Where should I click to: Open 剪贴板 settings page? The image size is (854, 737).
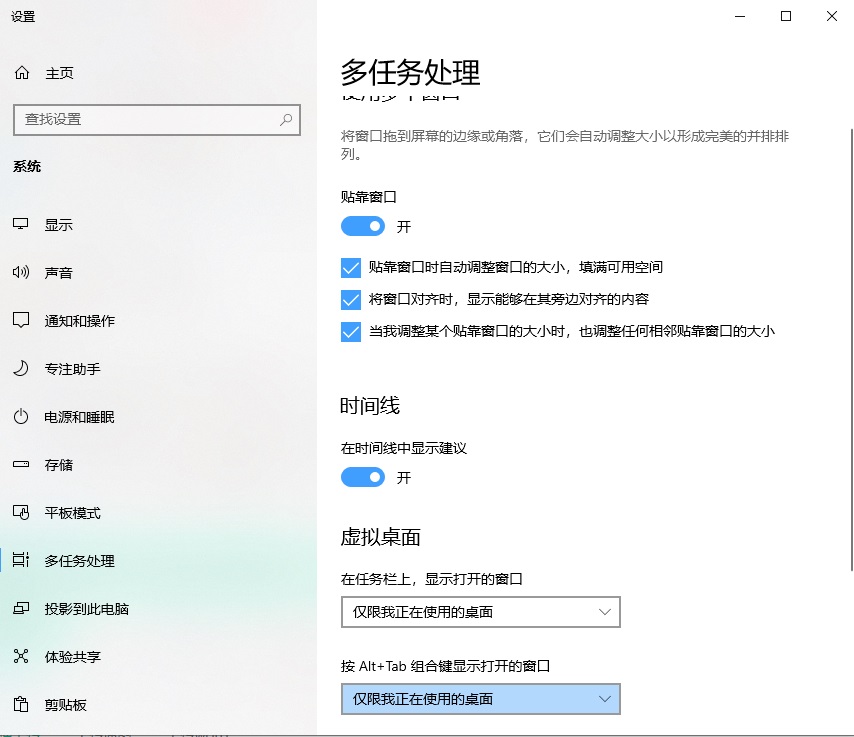pyautogui.click(x=65, y=705)
